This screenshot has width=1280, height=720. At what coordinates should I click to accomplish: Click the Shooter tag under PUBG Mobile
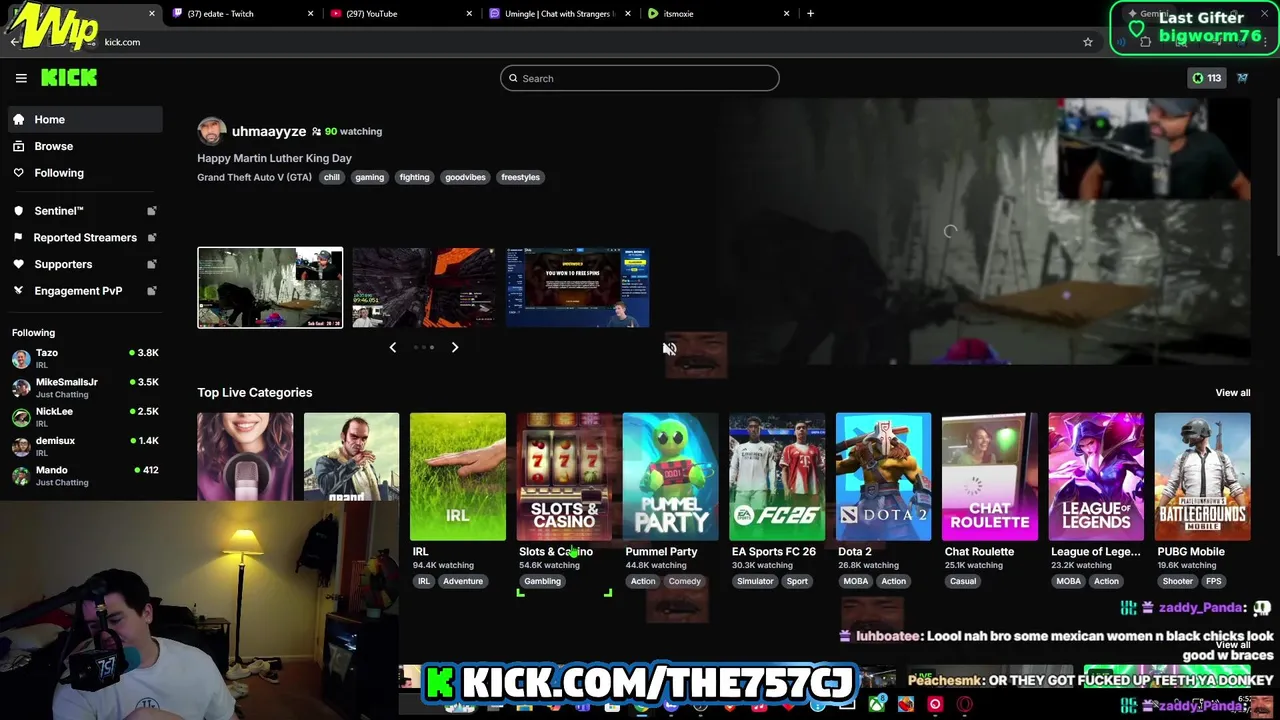click(x=1177, y=581)
